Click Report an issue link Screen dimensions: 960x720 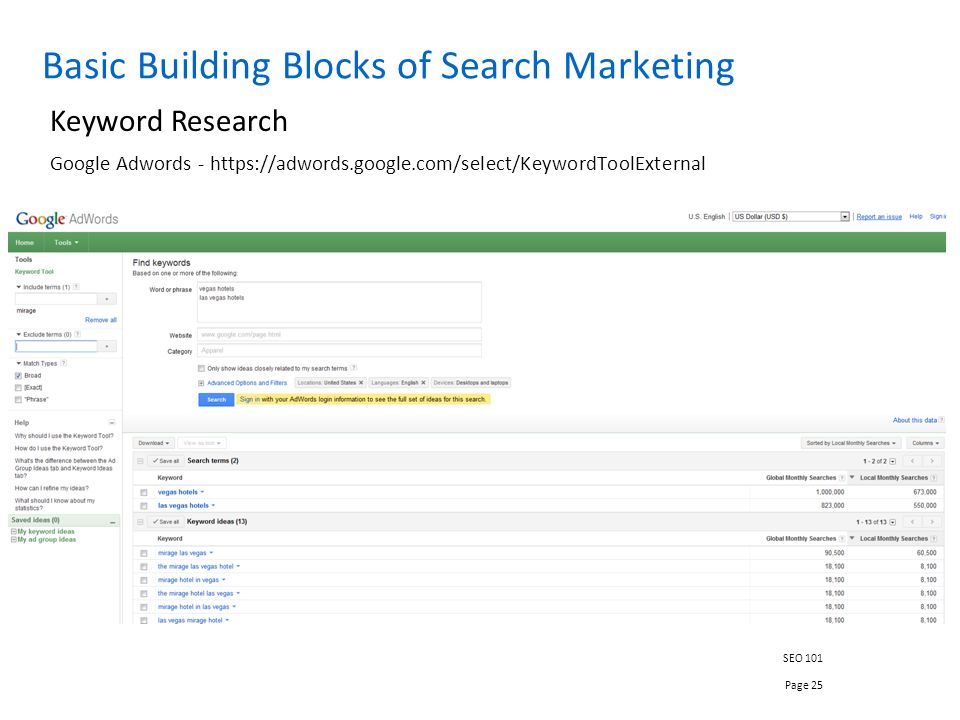tap(879, 217)
